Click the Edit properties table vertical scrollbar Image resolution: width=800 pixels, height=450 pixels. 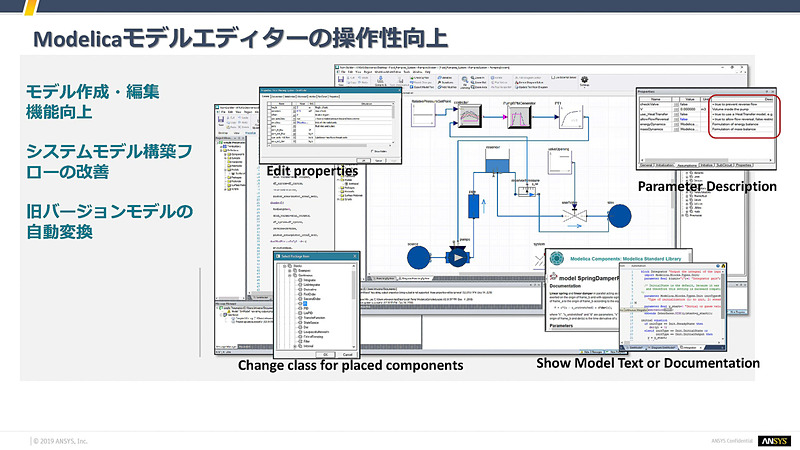393,123
